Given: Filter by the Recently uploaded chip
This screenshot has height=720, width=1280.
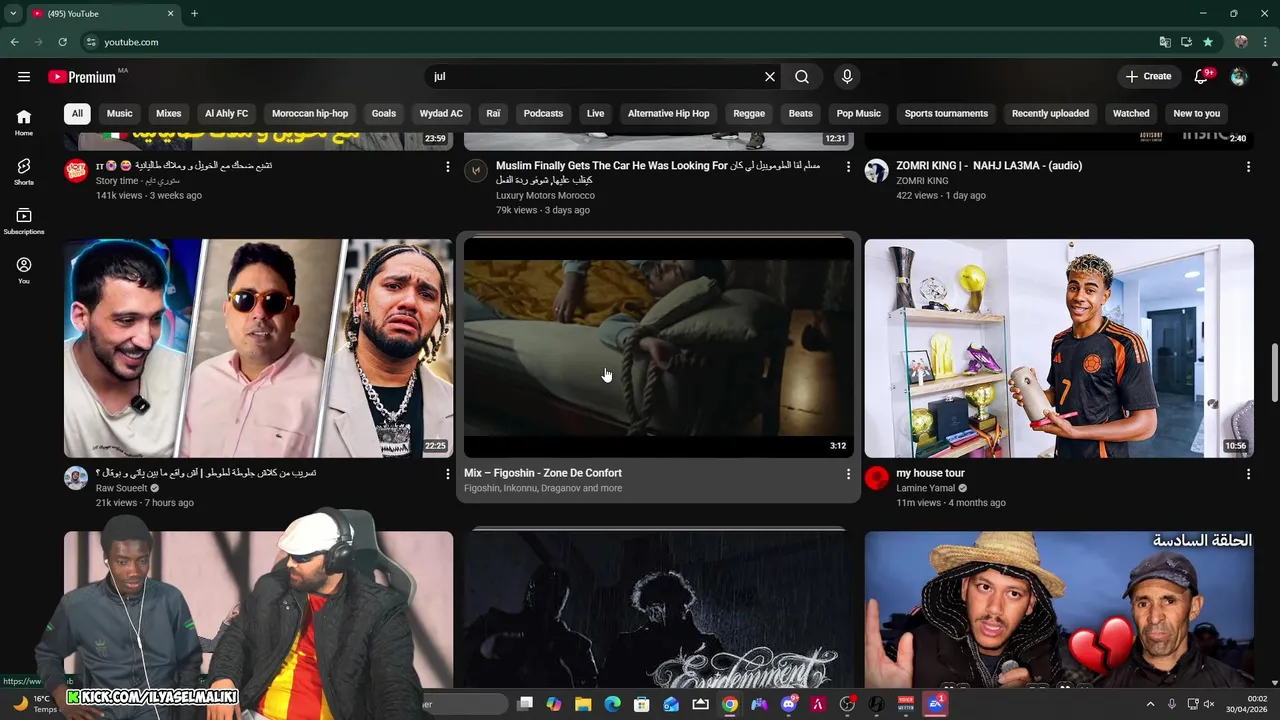Looking at the screenshot, I should coord(1050,113).
